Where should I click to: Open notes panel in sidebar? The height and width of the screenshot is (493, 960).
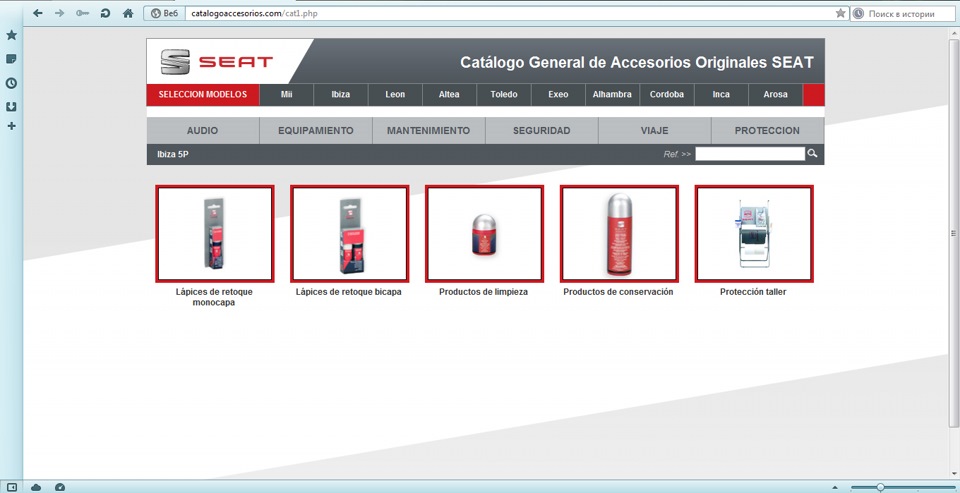pyautogui.click(x=11, y=59)
